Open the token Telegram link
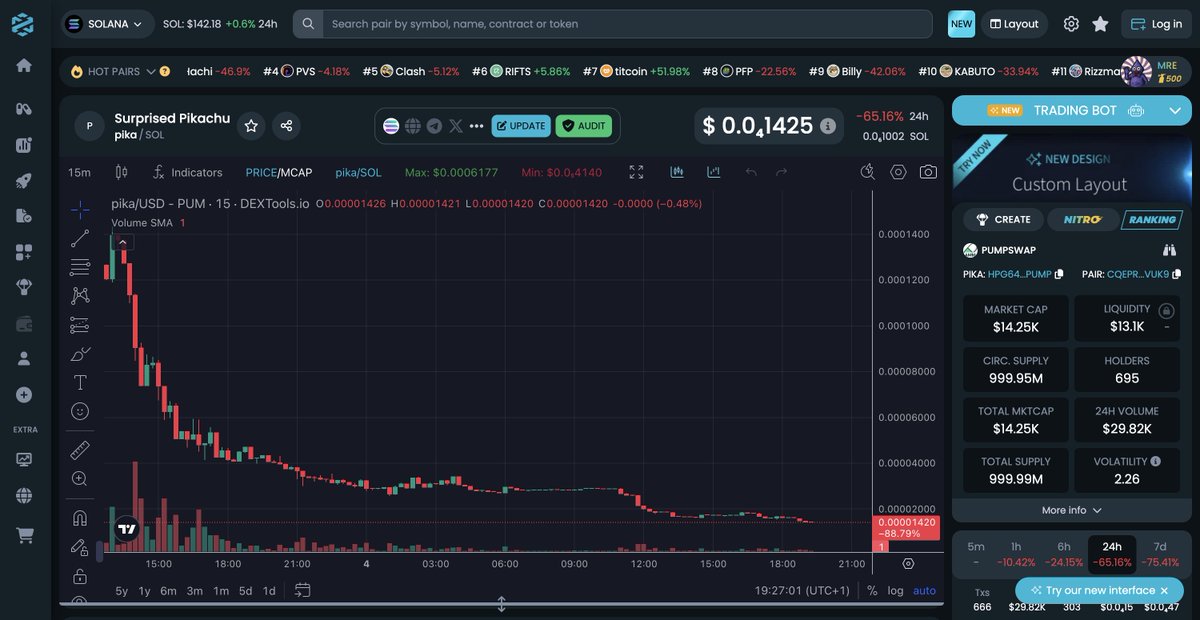The image size is (1200, 620). coord(434,126)
